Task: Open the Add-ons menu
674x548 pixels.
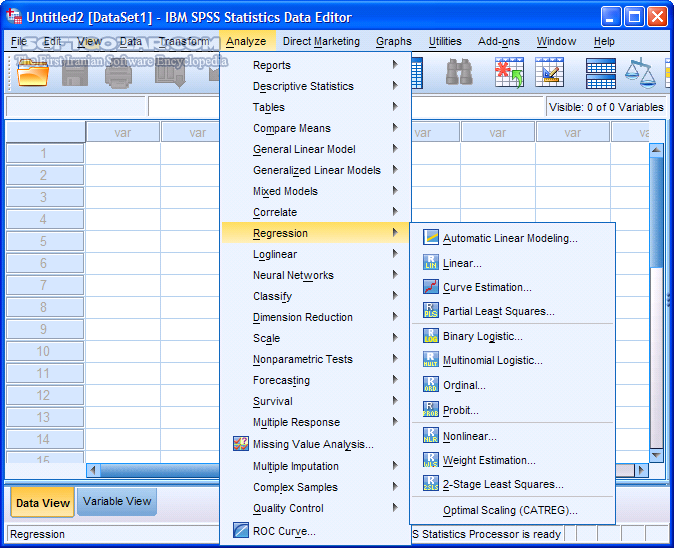Action: pos(499,41)
